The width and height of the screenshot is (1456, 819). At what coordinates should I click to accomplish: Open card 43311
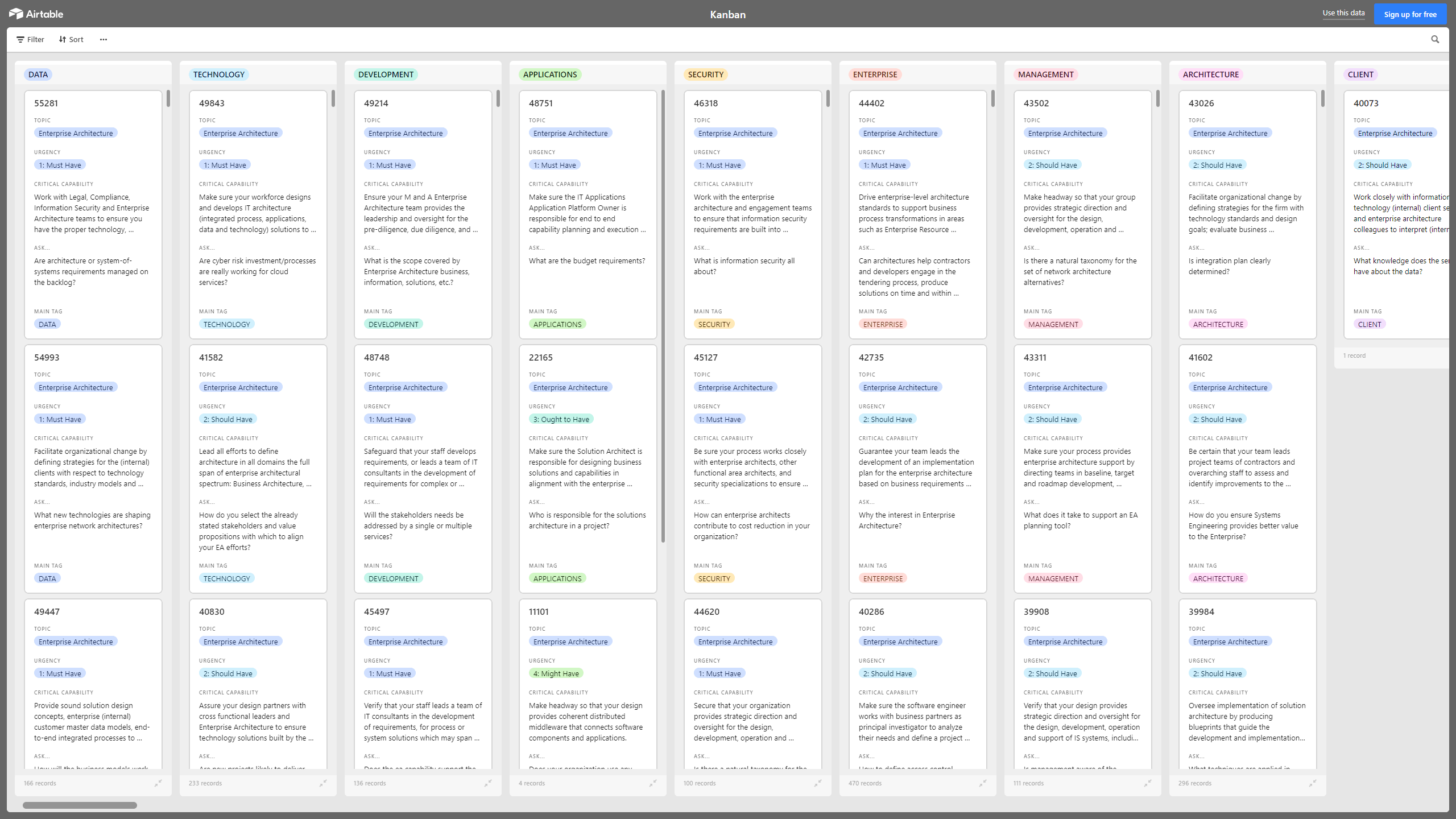point(1083,469)
